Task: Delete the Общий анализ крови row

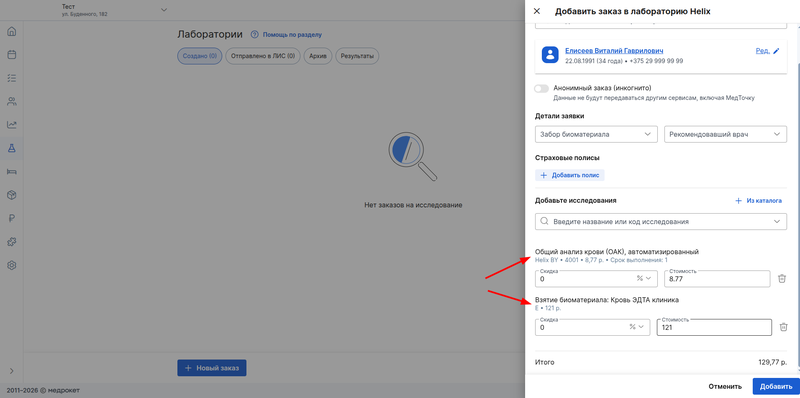Action: 782,279
